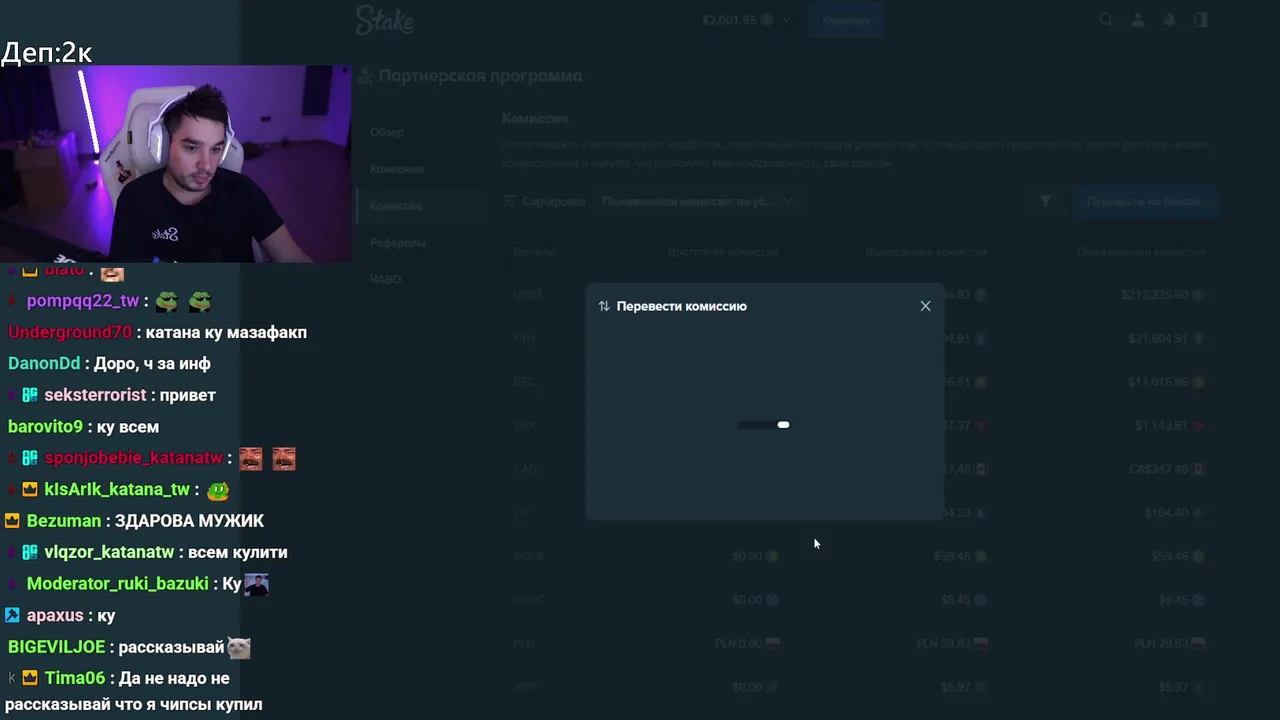Click chat username barovito9
The width and height of the screenshot is (1280, 720).
[45, 427]
